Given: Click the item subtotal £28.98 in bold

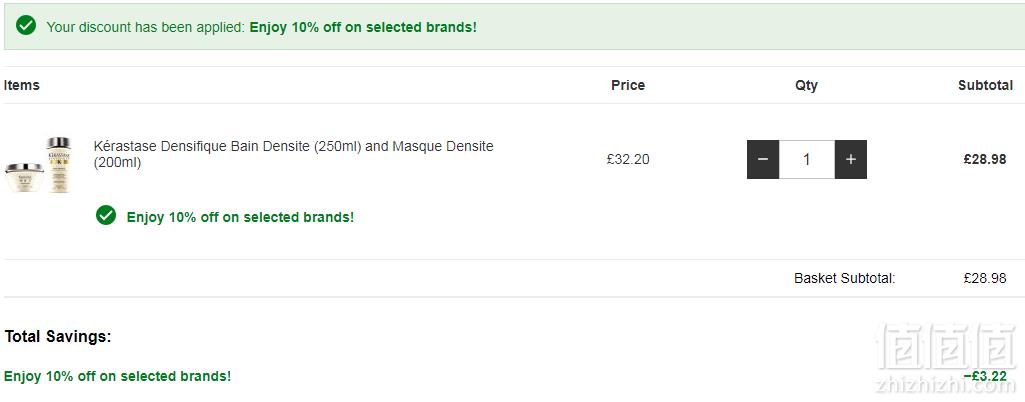Looking at the screenshot, I should (x=985, y=159).
